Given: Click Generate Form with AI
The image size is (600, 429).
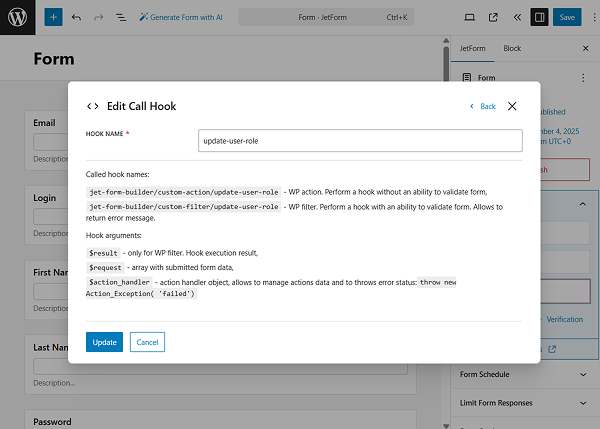Looking at the screenshot, I should (x=181, y=17).
